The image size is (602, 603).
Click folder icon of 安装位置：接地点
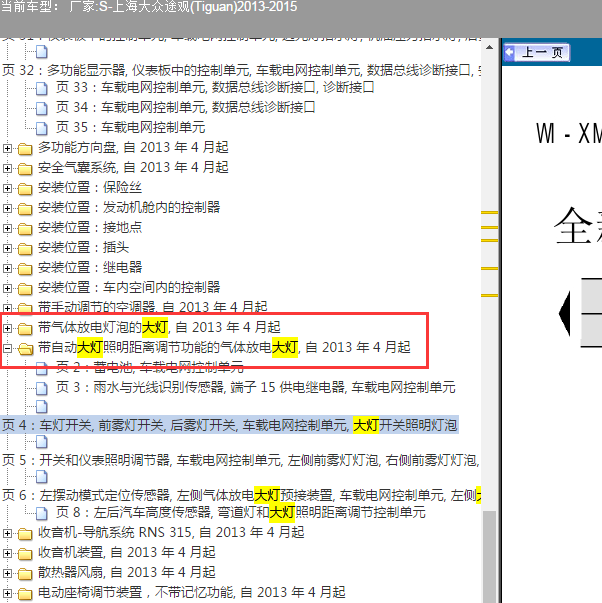point(25,228)
